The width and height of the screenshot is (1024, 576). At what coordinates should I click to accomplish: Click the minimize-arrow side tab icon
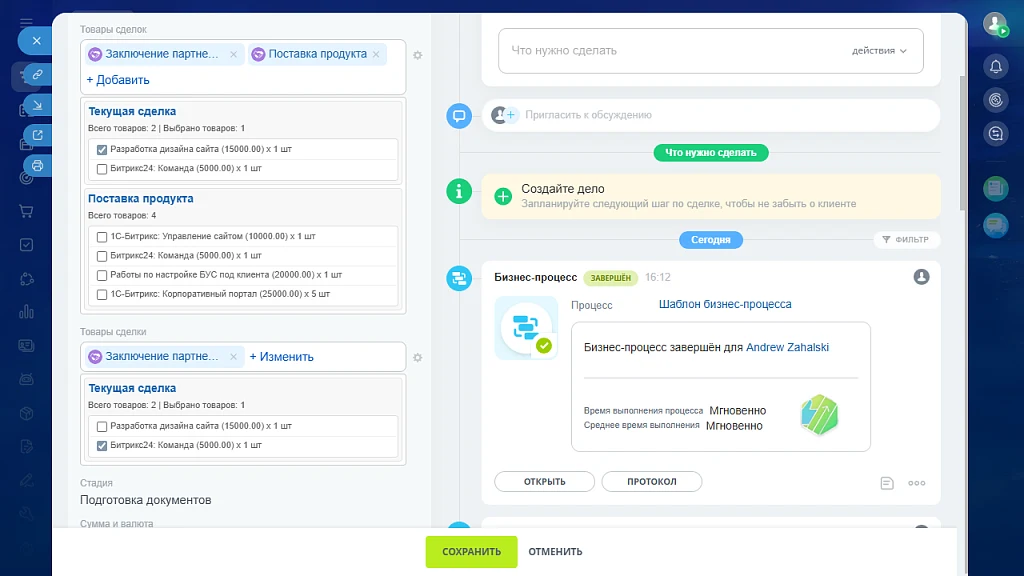coord(38,105)
